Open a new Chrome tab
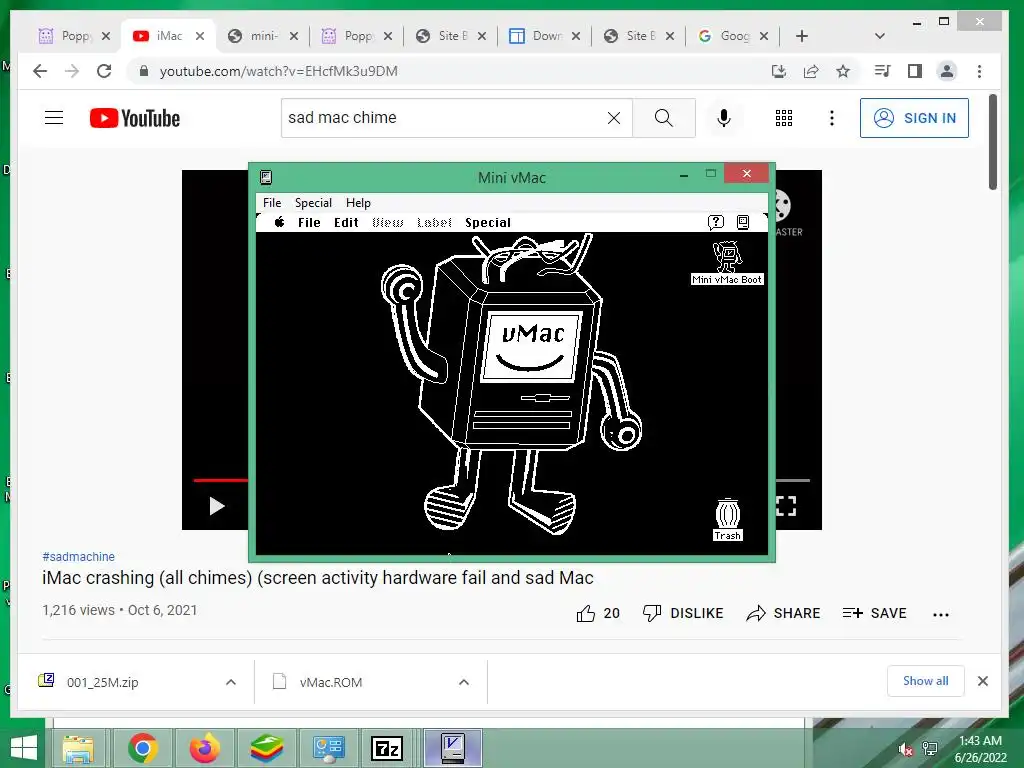 click(802, 36)
